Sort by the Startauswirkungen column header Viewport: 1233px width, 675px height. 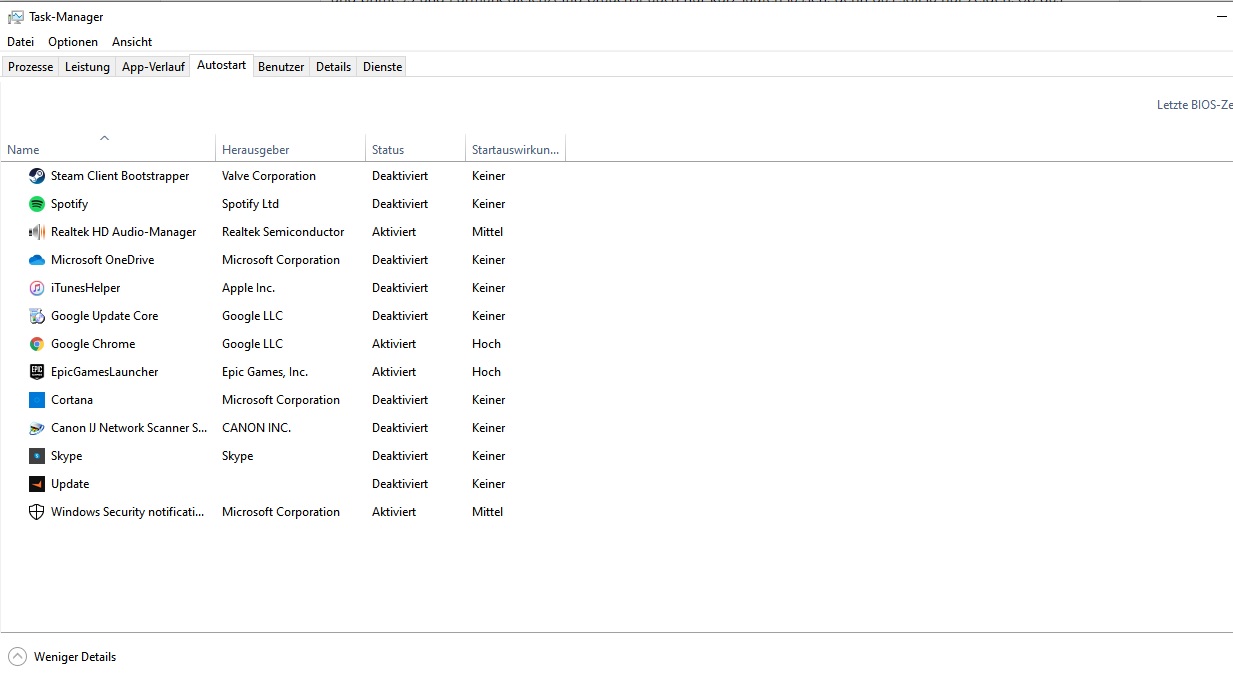515,150
